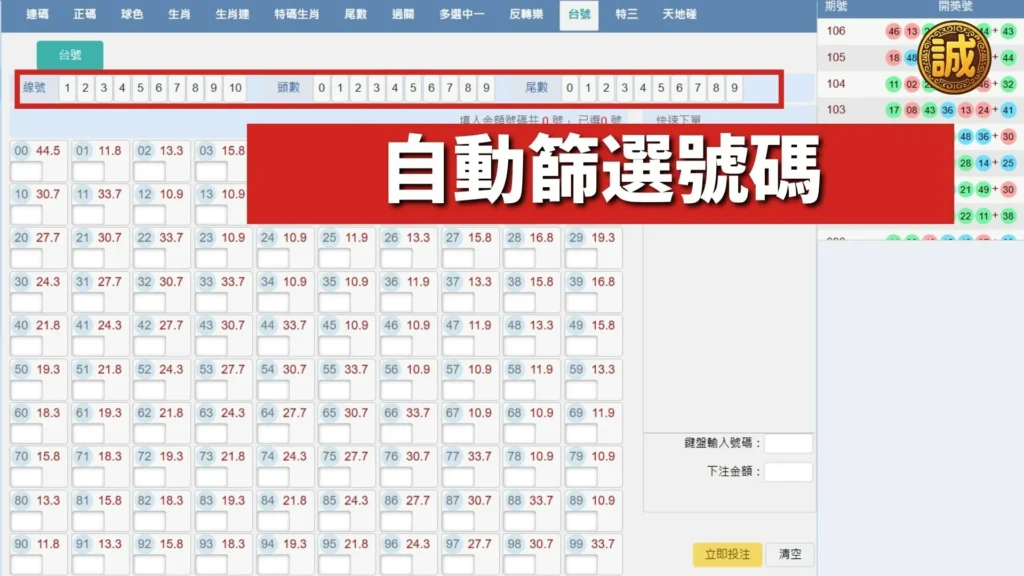Click draw period 106 row
Image resolution: width=1024 pixels, height=576 pixels.
coord(920,31)
